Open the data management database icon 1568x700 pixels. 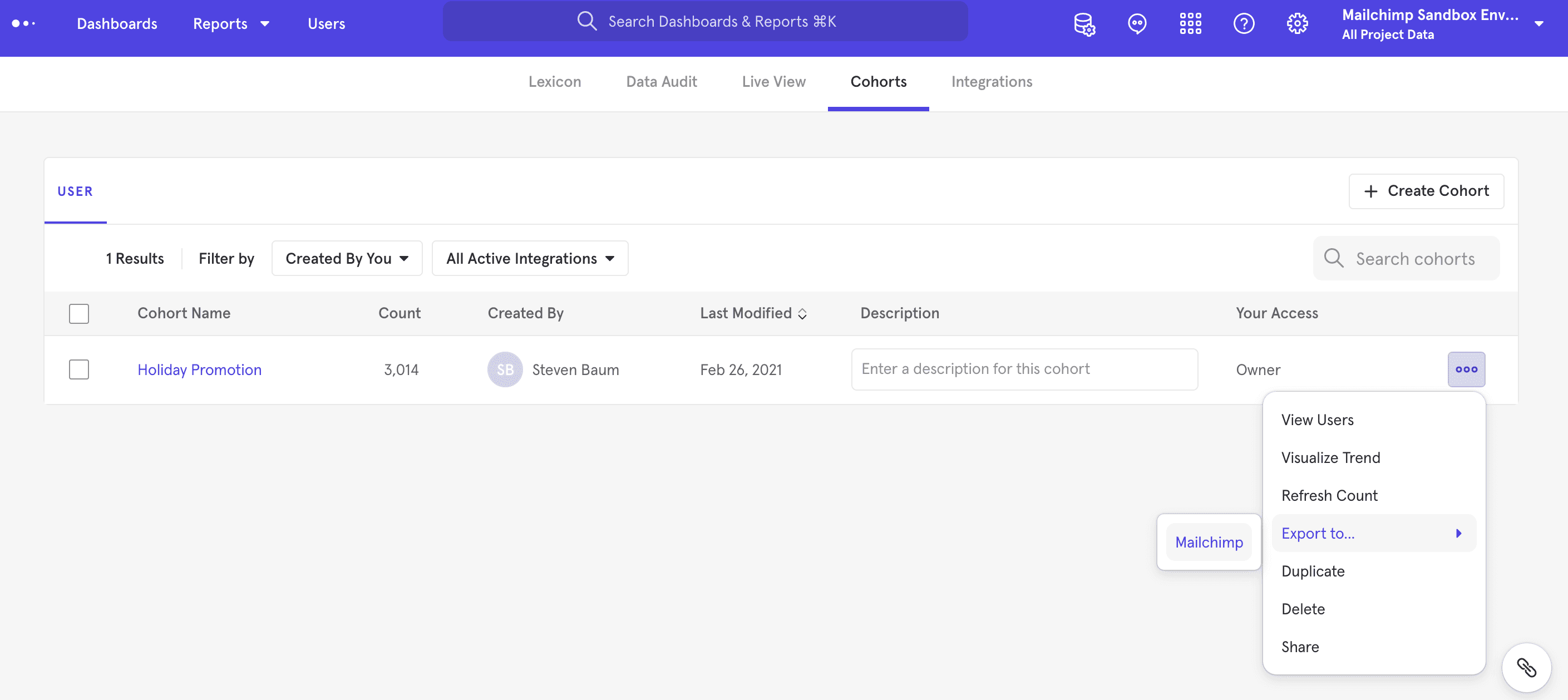1084,24
